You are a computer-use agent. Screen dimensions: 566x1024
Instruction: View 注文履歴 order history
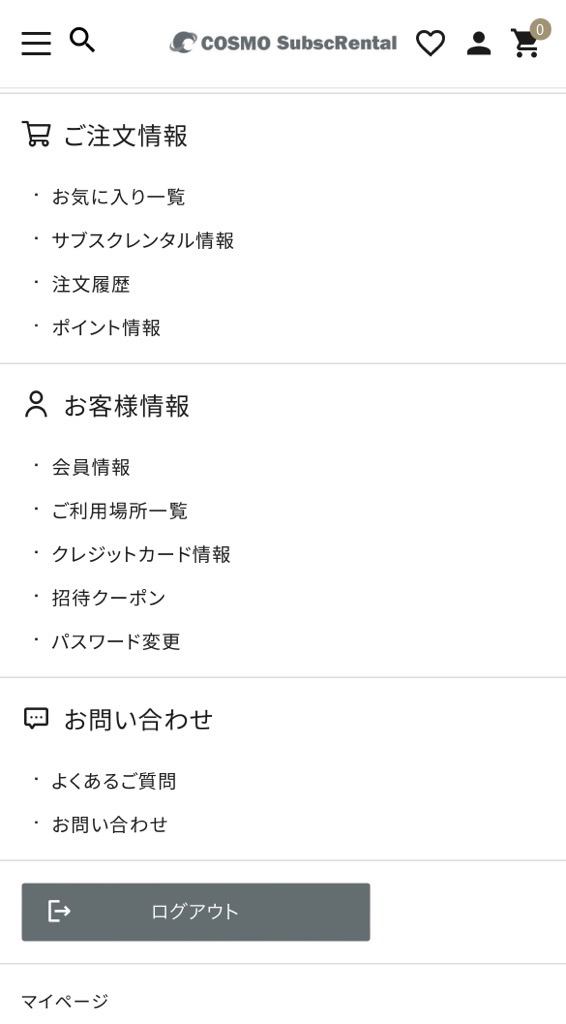pyautogui.click(x=91, y=284)
